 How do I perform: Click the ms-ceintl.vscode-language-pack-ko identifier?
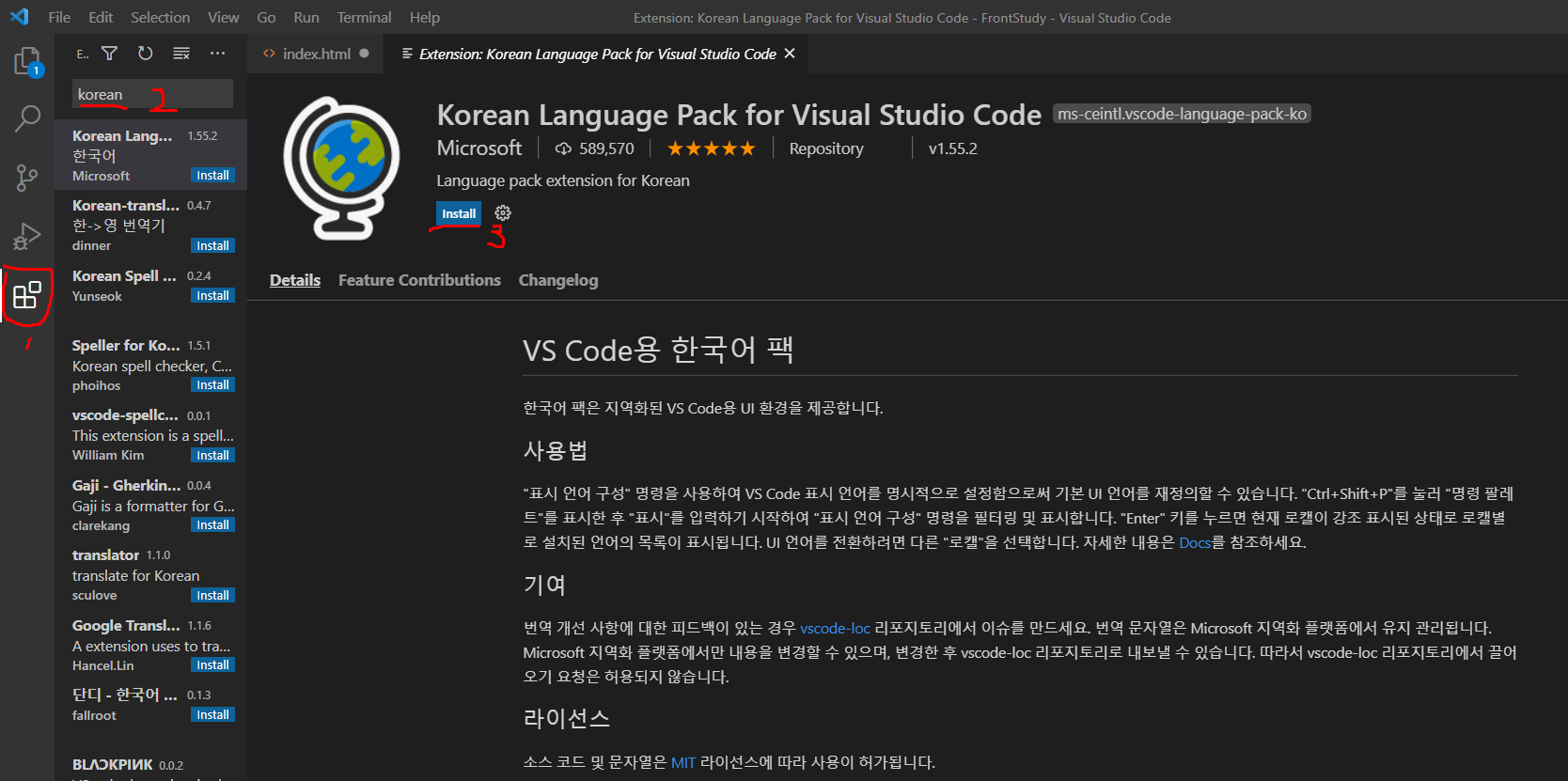[x=1182, y=114]
